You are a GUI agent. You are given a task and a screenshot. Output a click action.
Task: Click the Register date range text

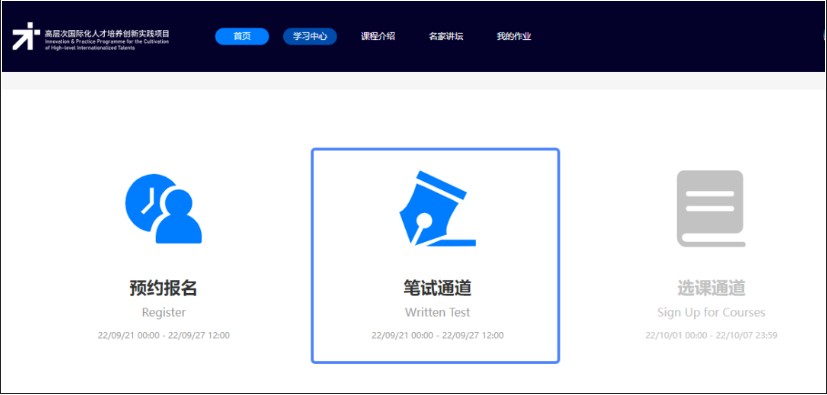(x=164, y=335)
